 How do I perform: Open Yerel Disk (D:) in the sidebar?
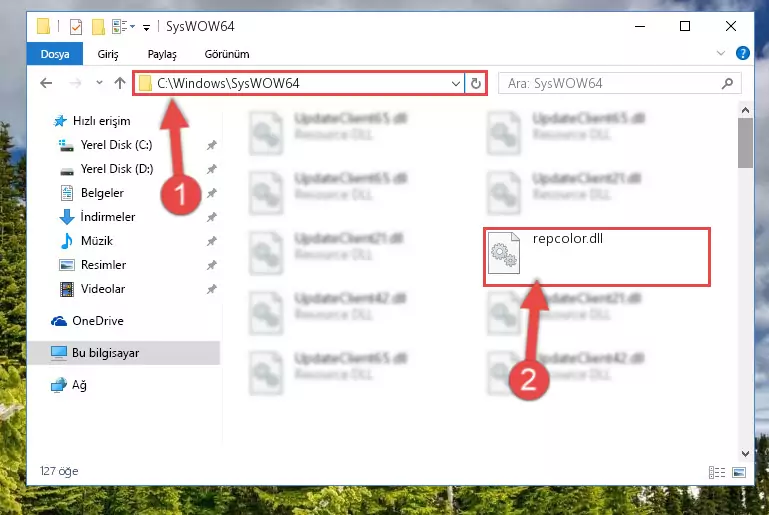click(x=106, y=169)
